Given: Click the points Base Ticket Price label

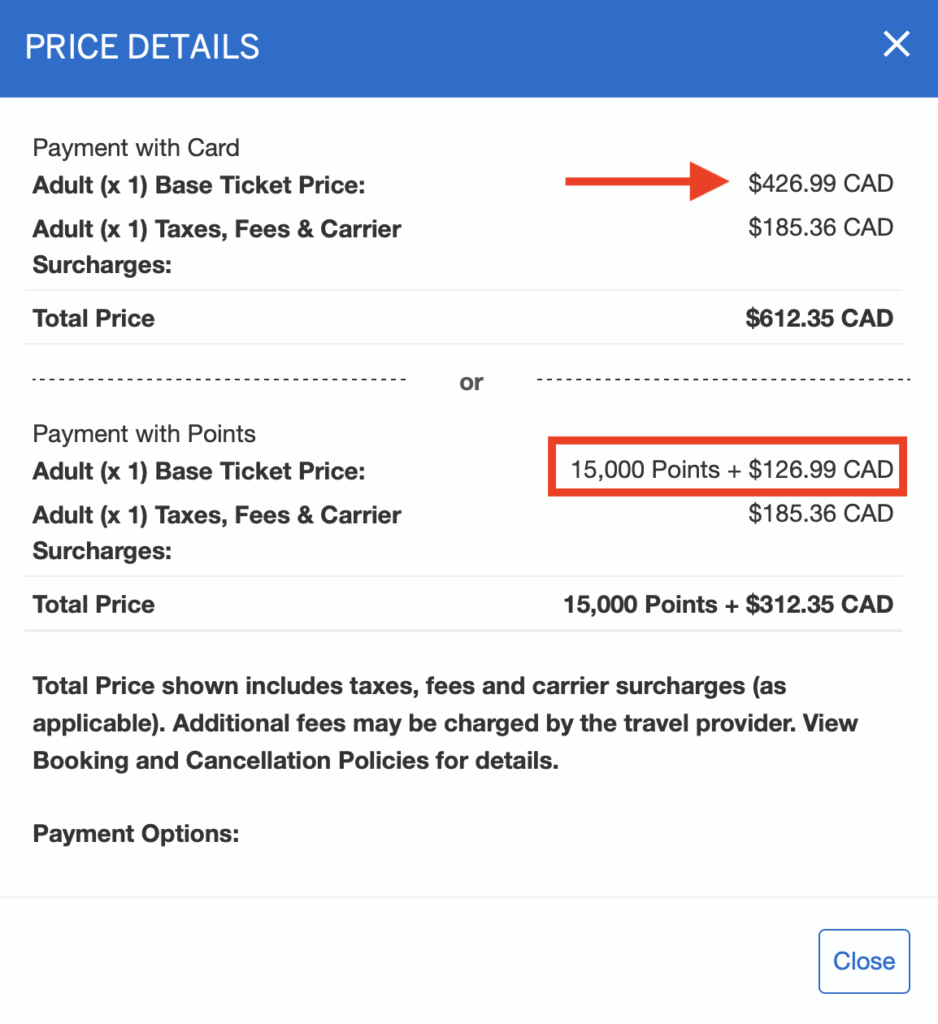Looking at the screenshot, I should [x=199, y=471].
